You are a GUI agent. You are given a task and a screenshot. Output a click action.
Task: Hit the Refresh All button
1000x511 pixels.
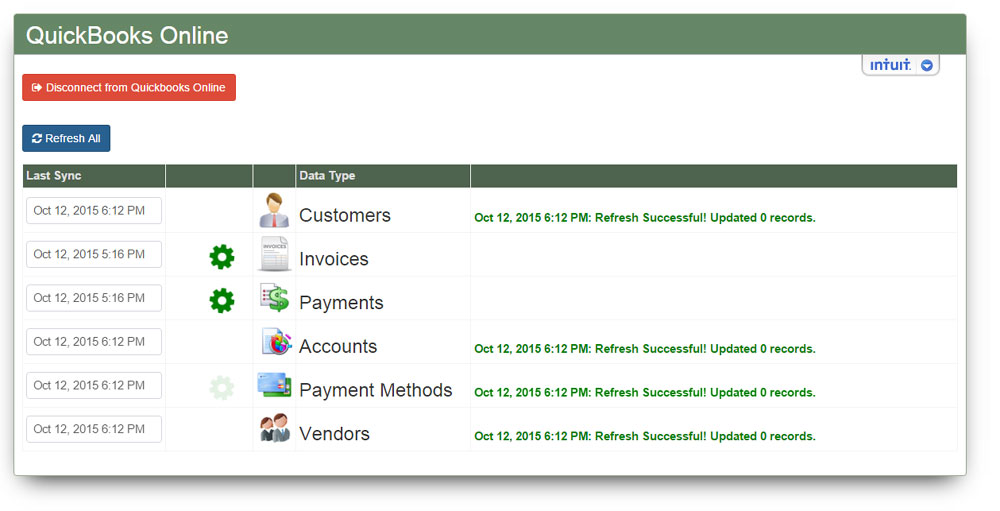[66, 139]
